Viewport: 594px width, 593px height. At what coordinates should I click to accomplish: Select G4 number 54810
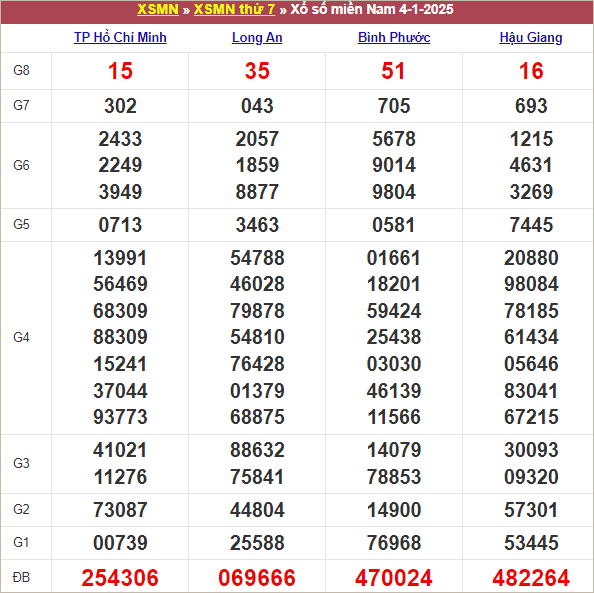257,337
